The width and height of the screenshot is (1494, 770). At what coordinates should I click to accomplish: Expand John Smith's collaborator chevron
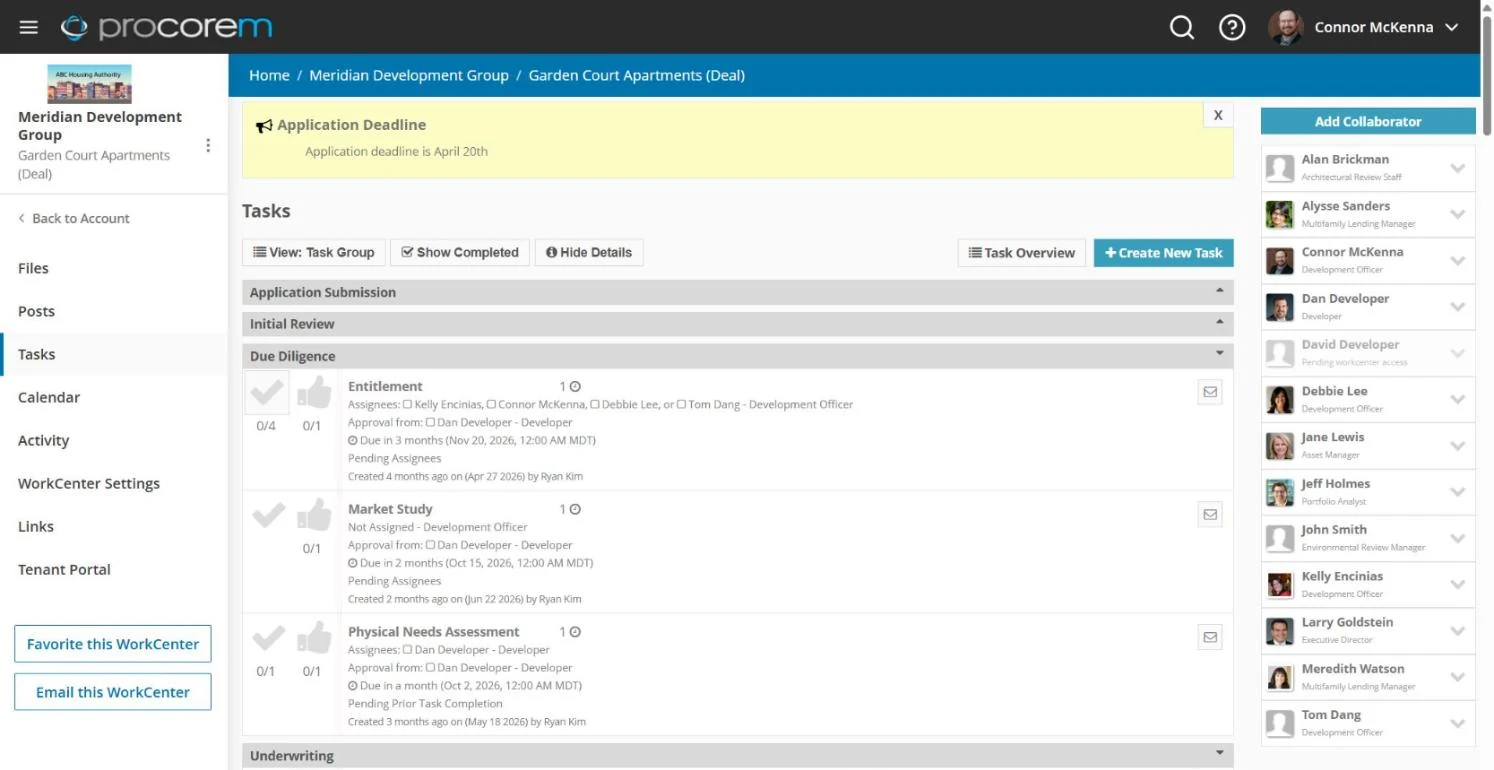click(1457, 538)
